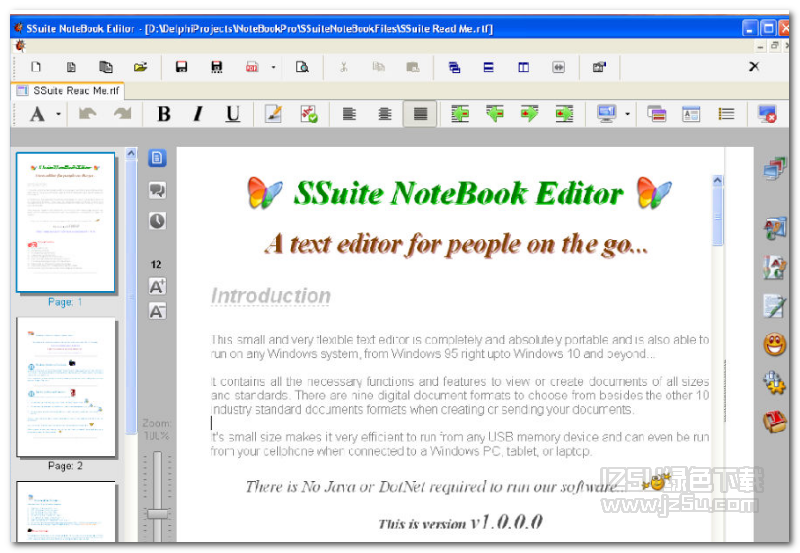Click the Save As floppy icon
The width and height of the screenshot is (800, 553).
216,67
